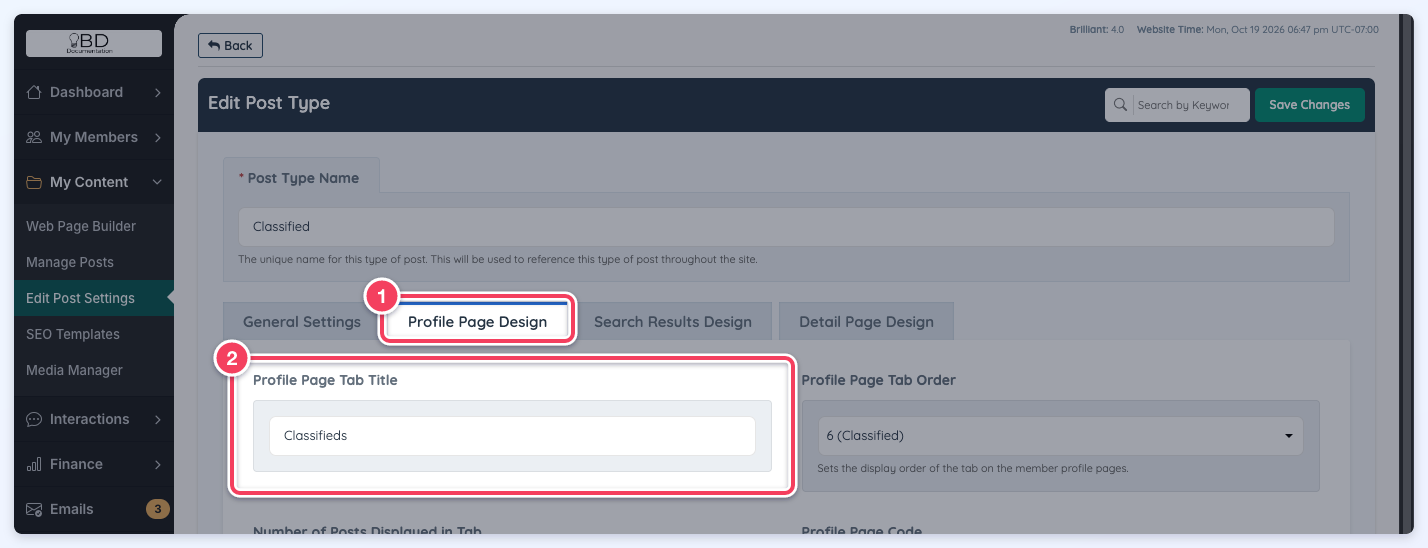
Task: Open Media Manager in sidebar
Action: (74, 370)
